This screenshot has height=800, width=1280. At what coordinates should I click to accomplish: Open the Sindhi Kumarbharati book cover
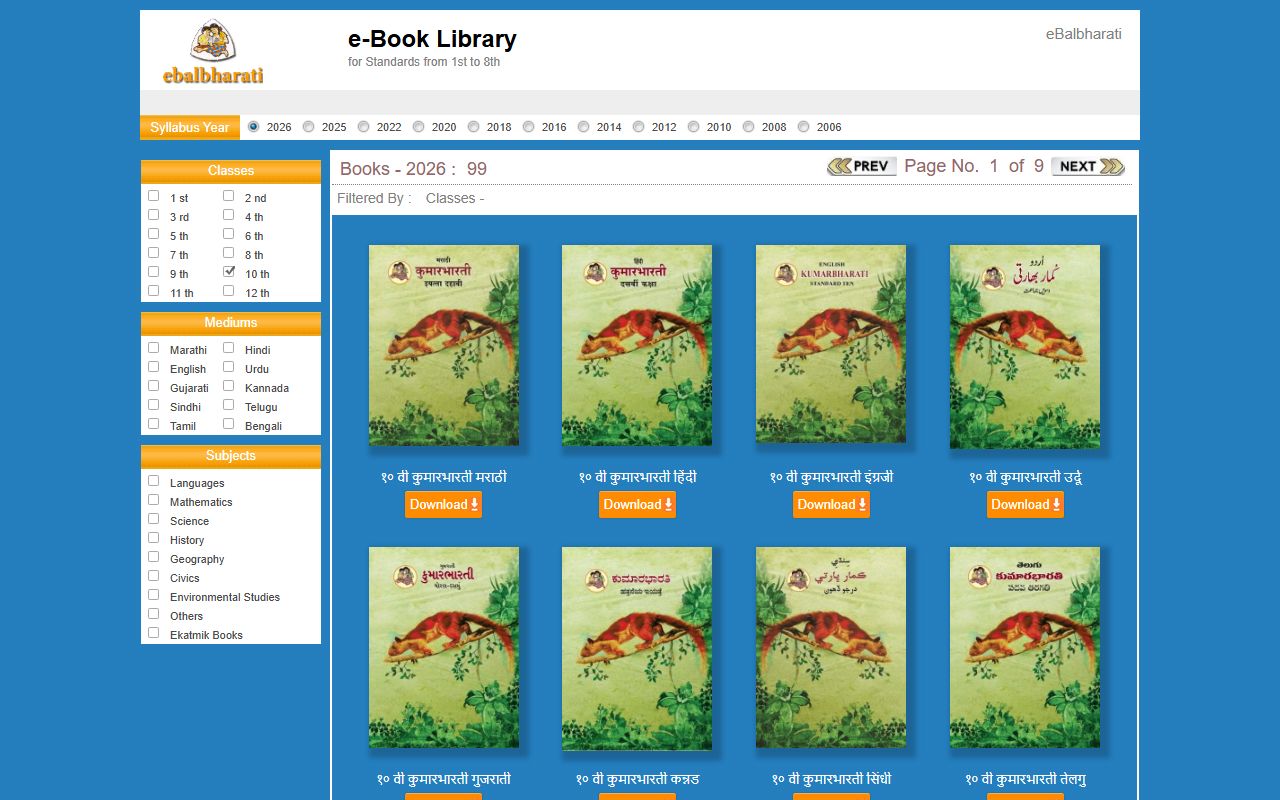[x=831, y=647]
